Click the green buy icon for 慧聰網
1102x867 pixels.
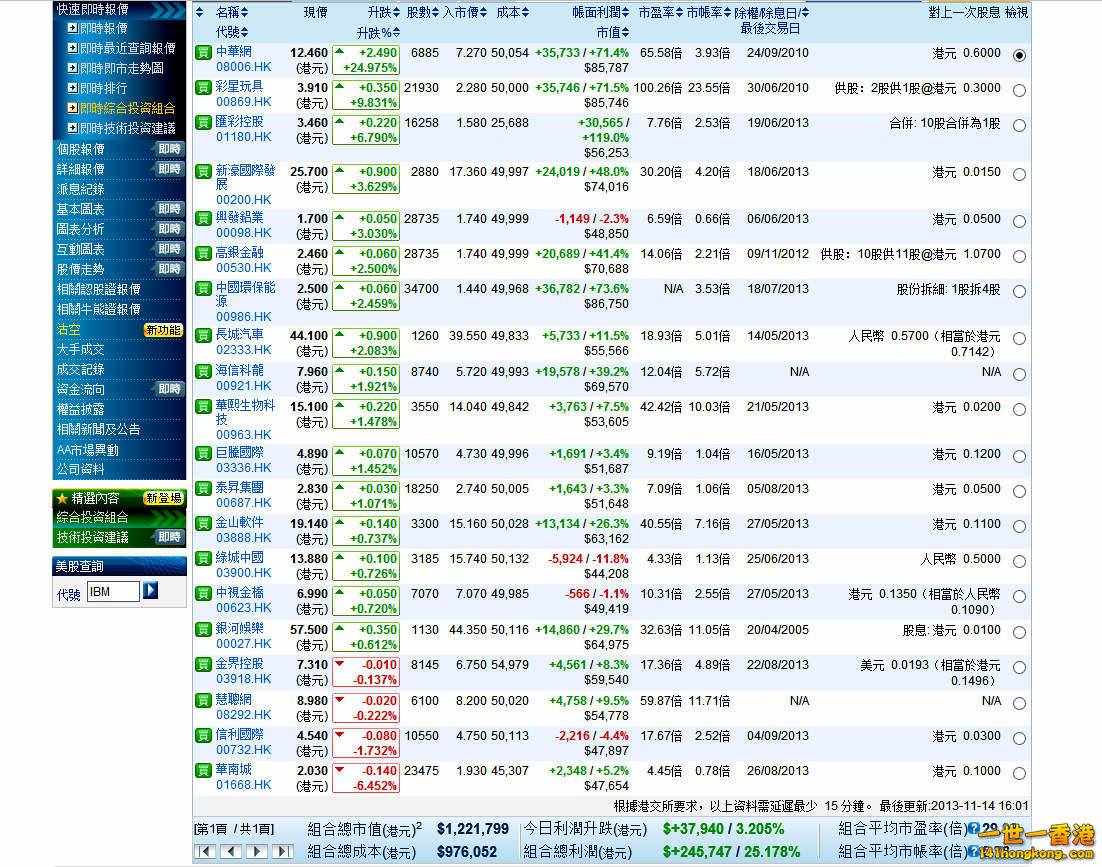coord(203,700)
